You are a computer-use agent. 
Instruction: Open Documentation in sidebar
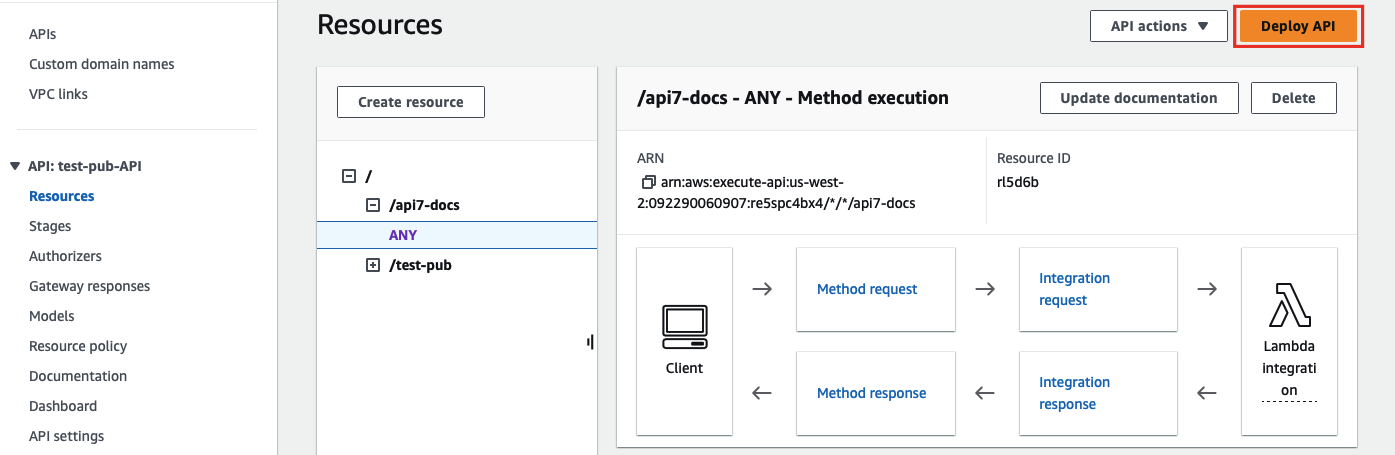78,376
